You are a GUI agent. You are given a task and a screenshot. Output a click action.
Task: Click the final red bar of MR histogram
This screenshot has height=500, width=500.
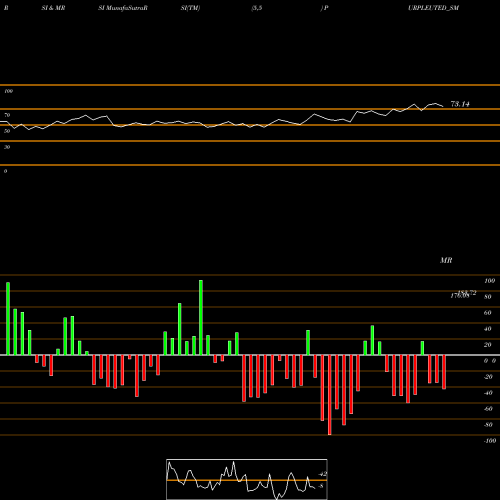[x=444, y=372]
